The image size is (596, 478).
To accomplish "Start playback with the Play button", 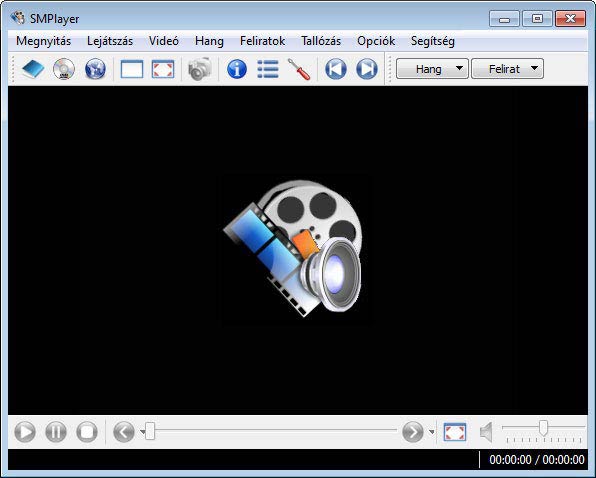I will tap(25, 432).
